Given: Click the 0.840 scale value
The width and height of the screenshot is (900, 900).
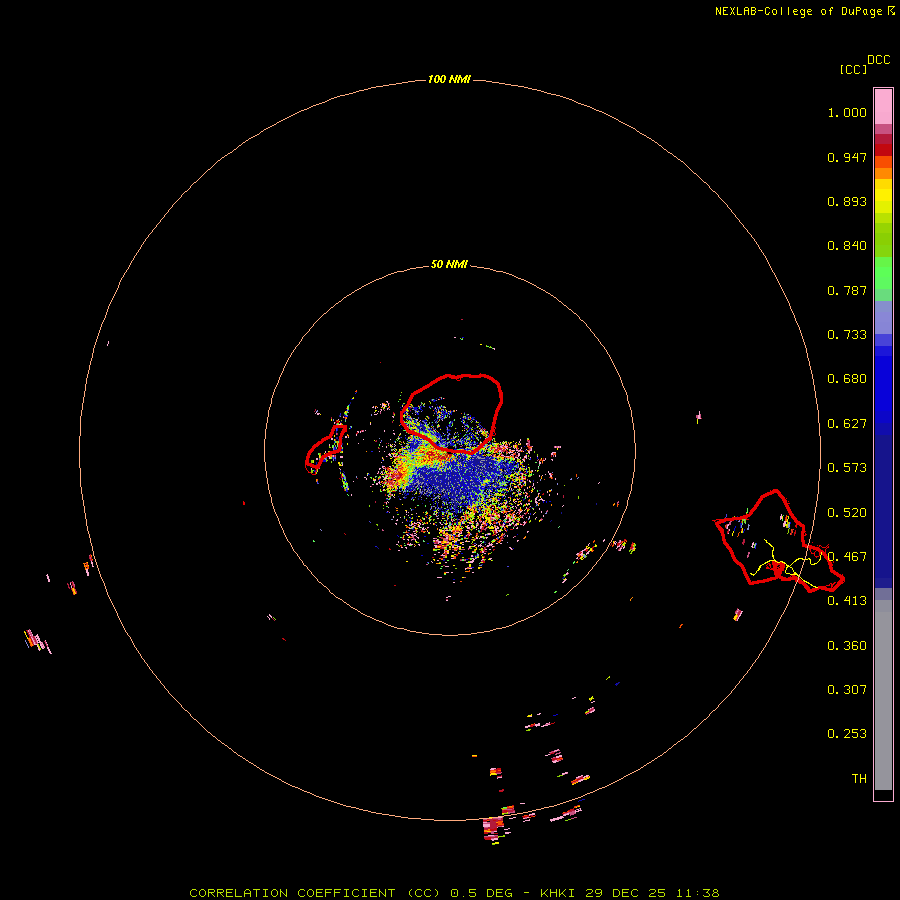Looking at the screenshot, I should pyautogui.click(x=847, y=246).
